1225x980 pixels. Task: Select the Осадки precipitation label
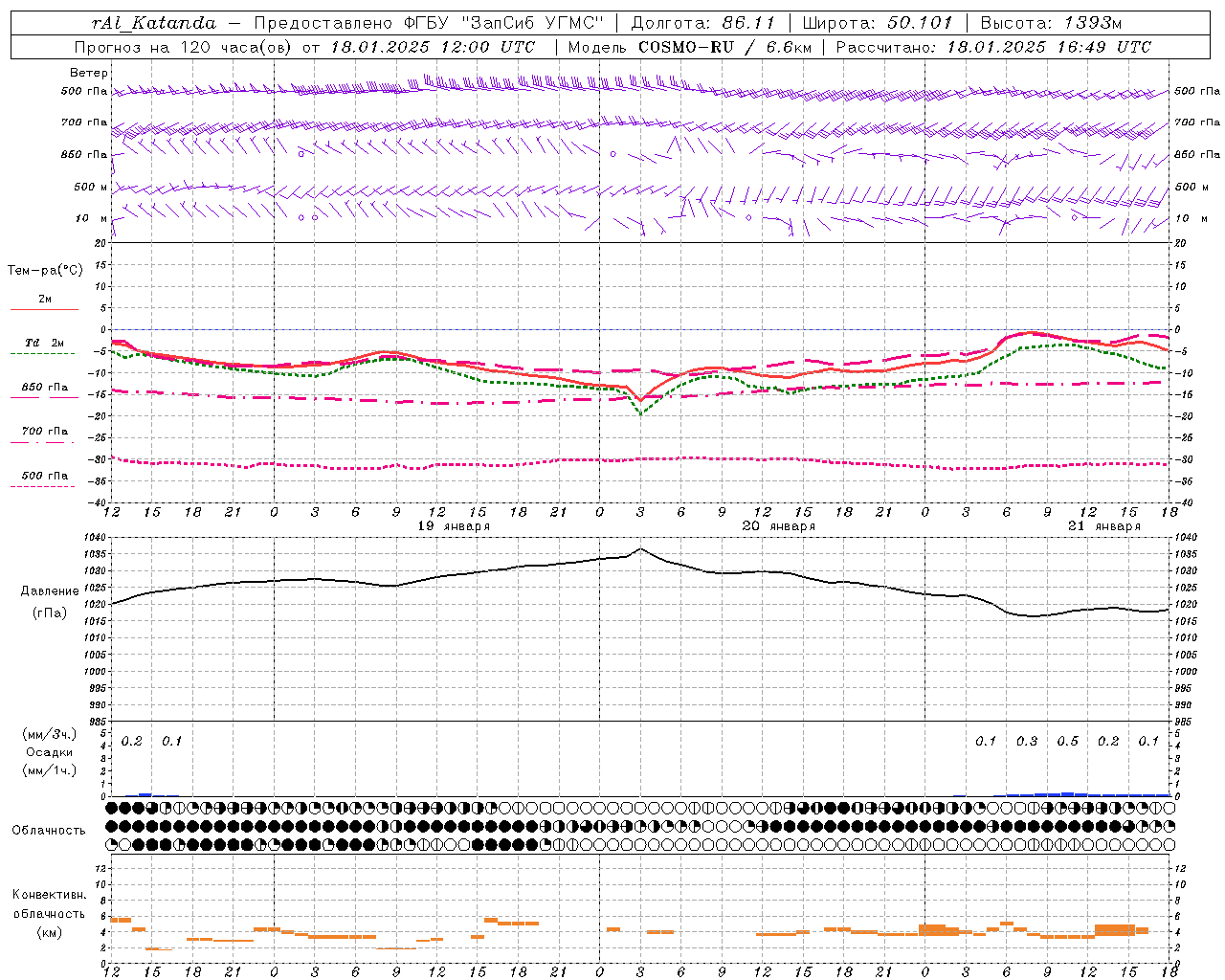(49, 752)
